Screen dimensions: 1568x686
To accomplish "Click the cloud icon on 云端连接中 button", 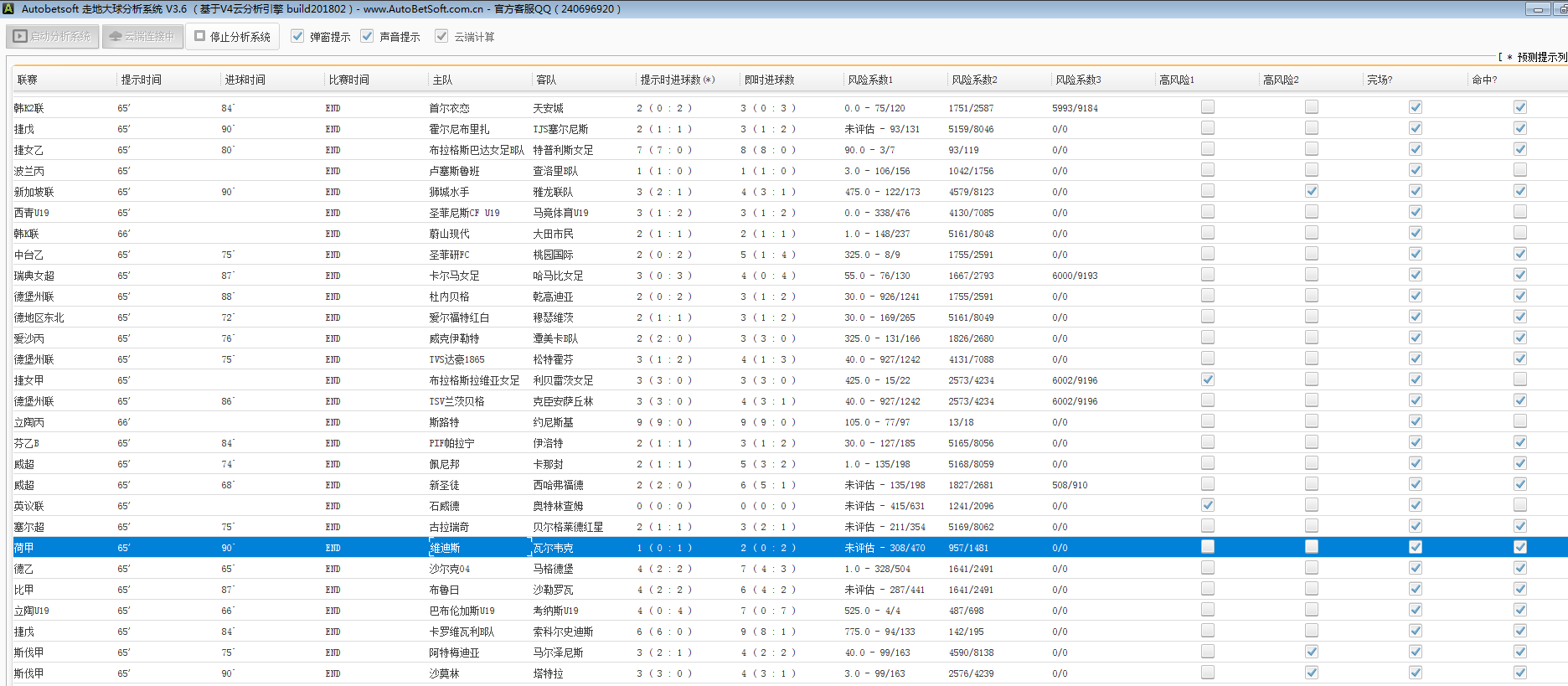I will pyautogui.click(x=116, y=37).
